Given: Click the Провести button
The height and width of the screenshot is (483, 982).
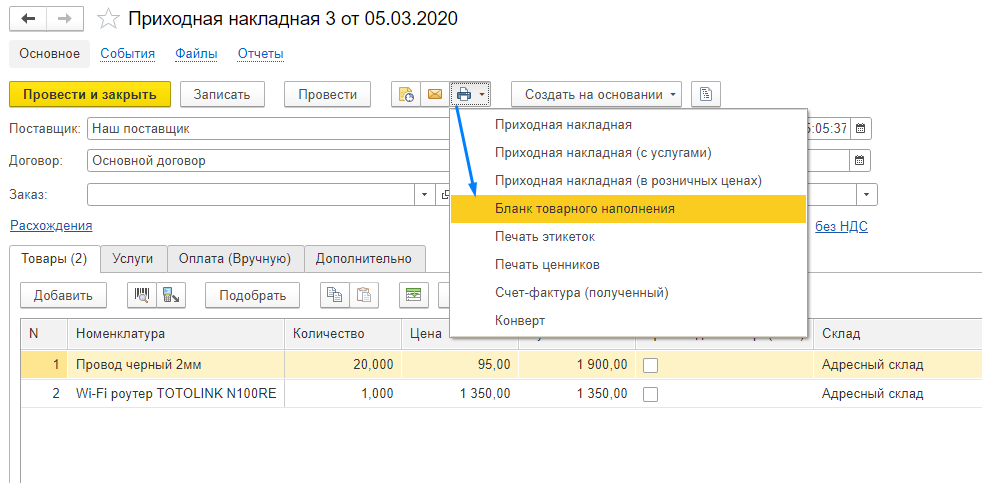Looking at the screenshot, I should [328, 95].
